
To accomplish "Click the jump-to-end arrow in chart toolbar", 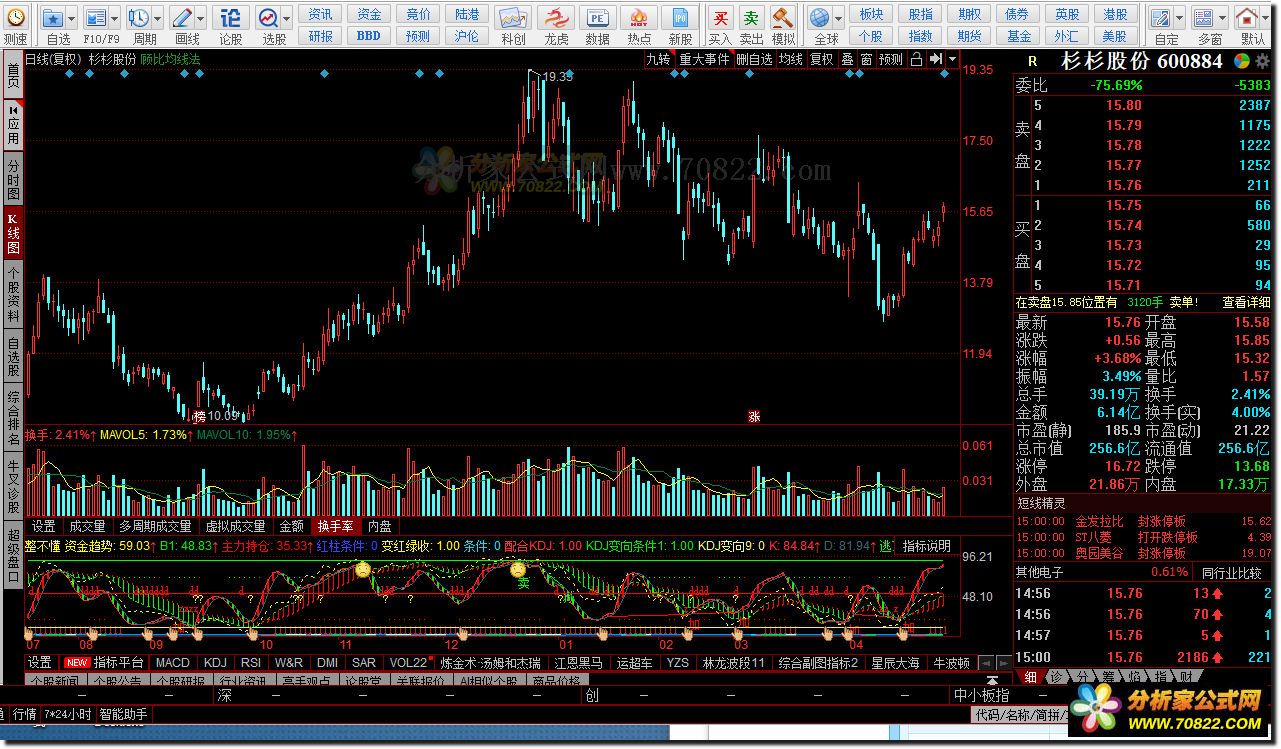I will pyautogui.click(x=934, y=59).
